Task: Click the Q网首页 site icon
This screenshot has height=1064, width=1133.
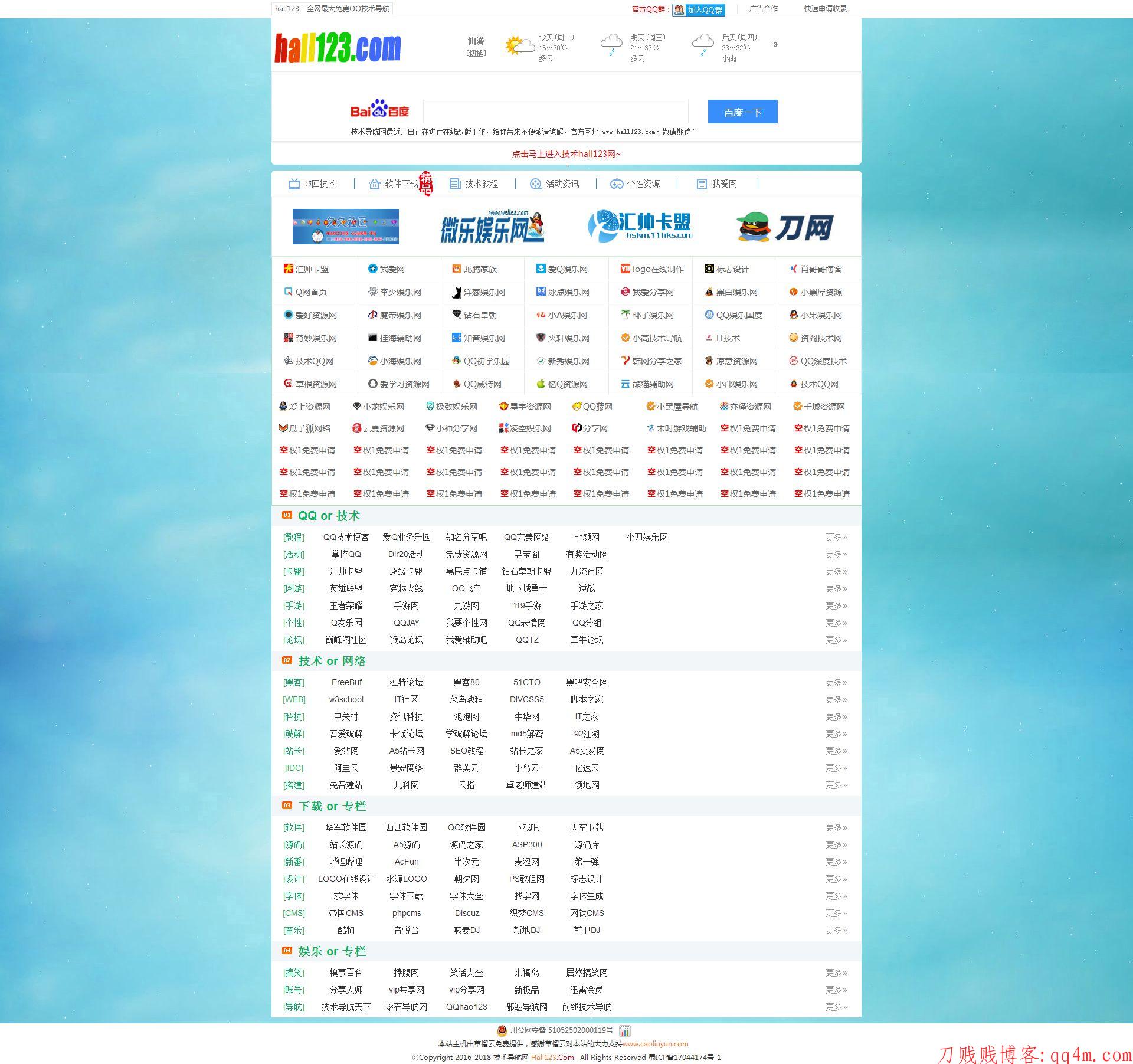Action: [289, 292]
